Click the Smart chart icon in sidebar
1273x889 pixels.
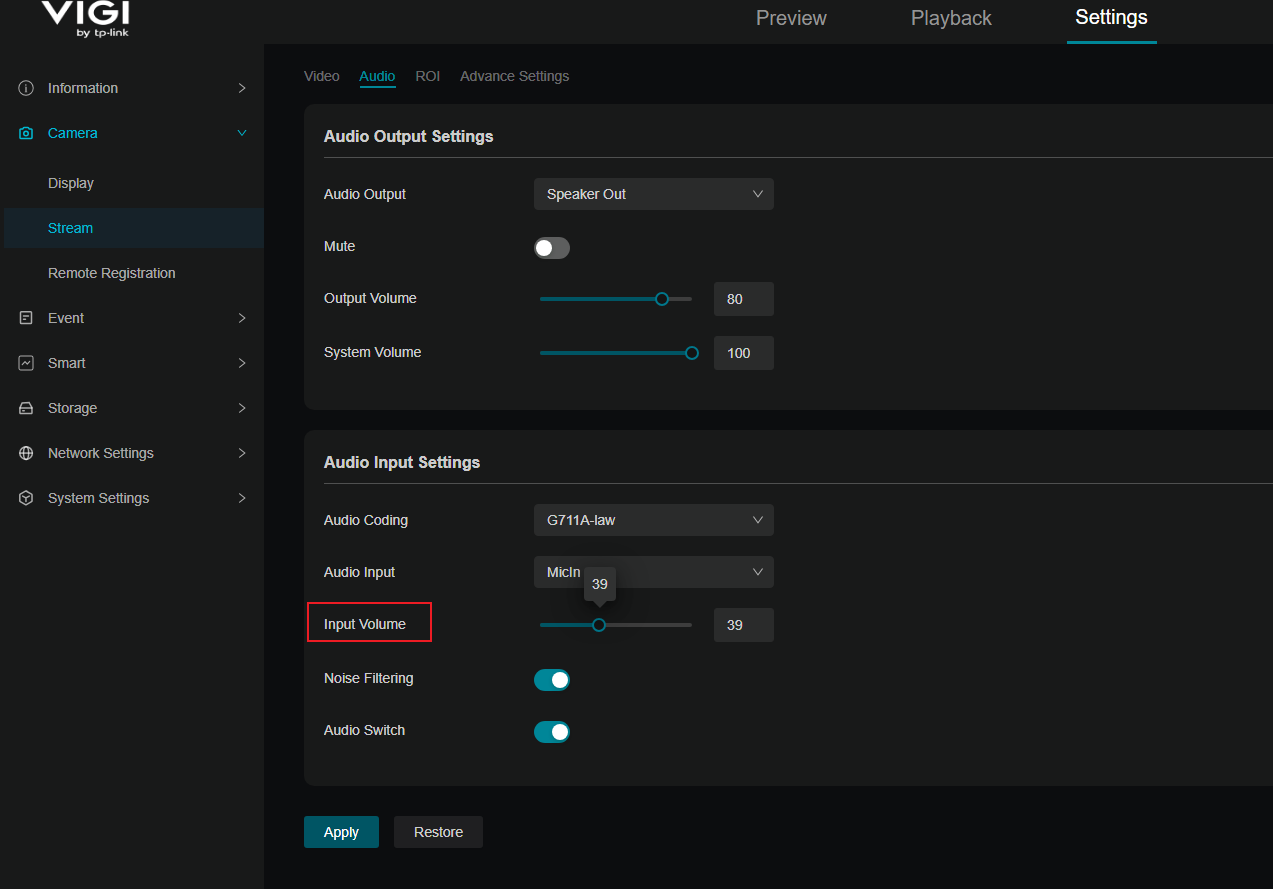point(26,363)
